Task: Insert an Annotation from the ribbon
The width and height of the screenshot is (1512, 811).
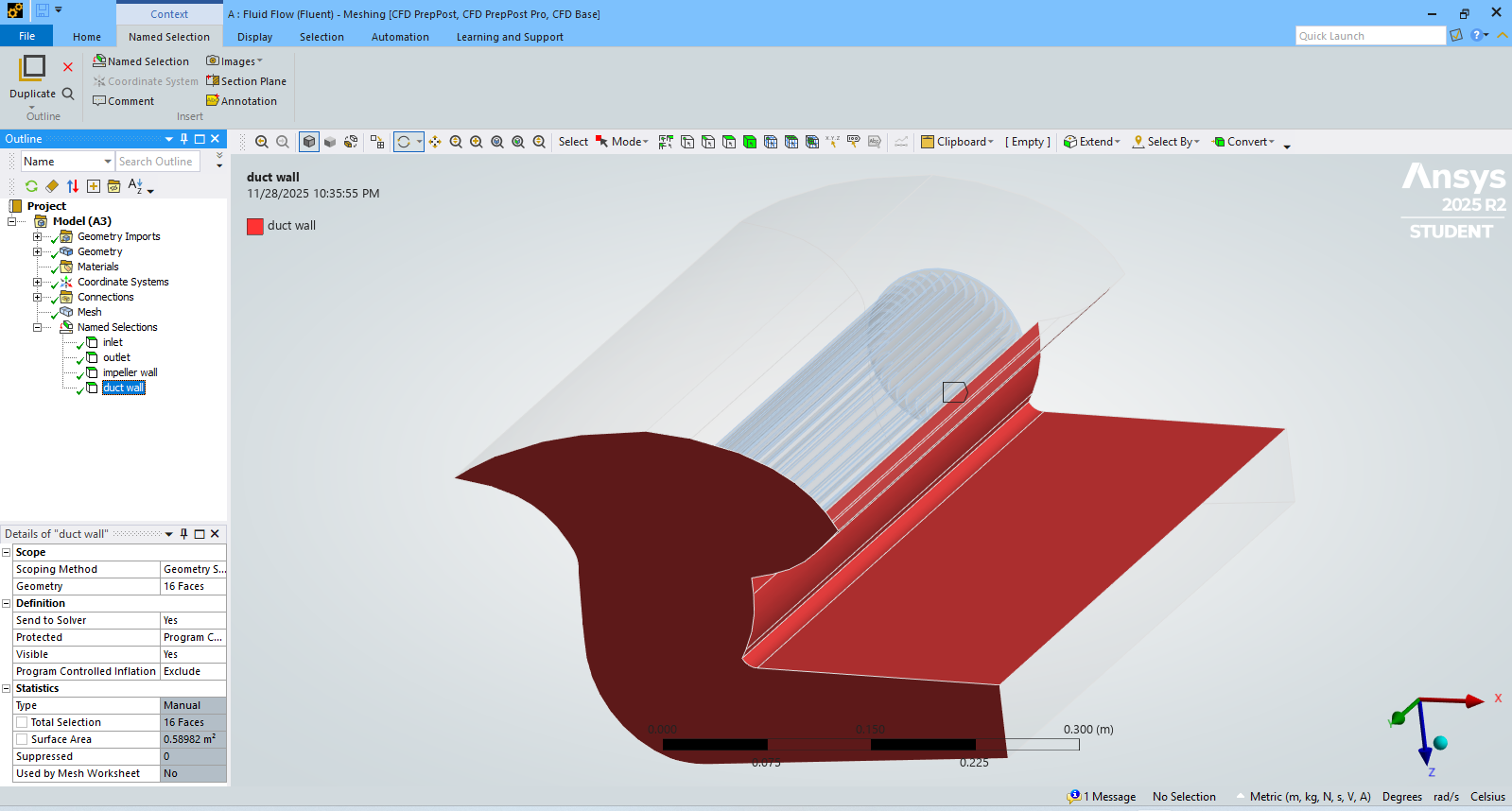Action: tap(242, 101)
